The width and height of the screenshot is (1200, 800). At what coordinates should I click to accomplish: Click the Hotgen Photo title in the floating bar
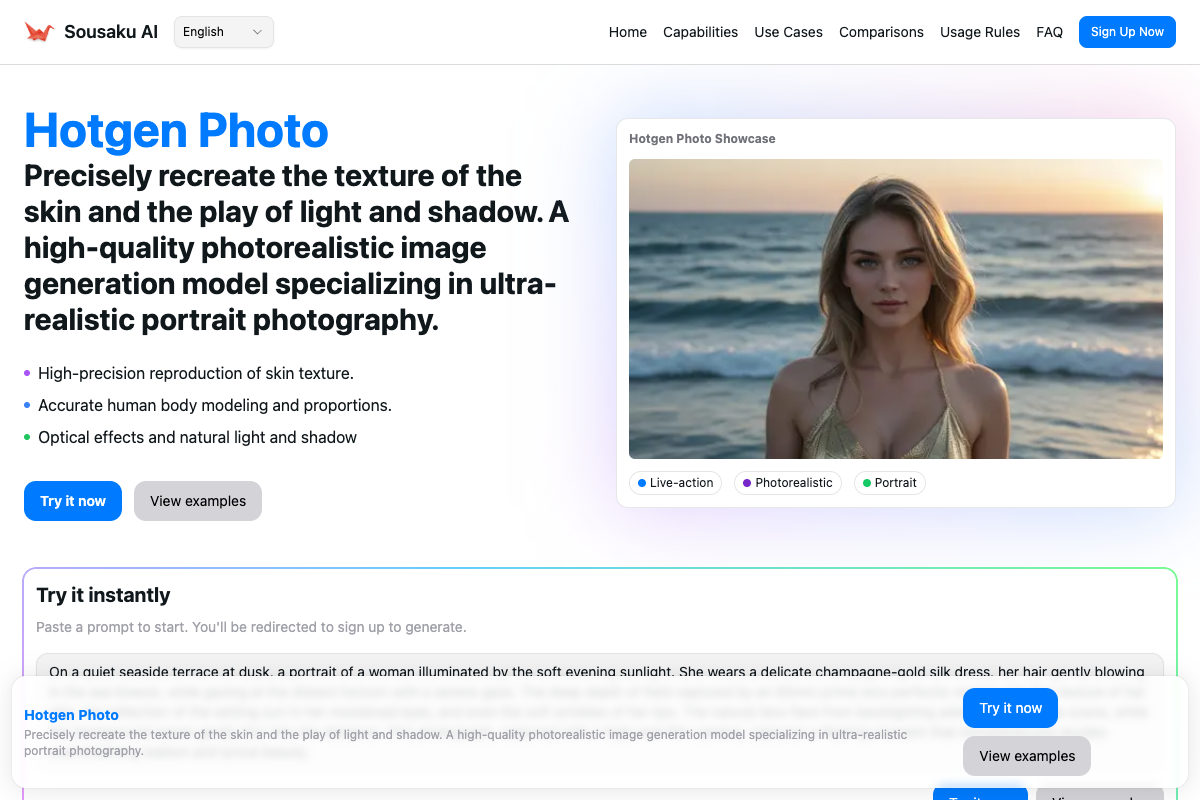pos(71,715)
